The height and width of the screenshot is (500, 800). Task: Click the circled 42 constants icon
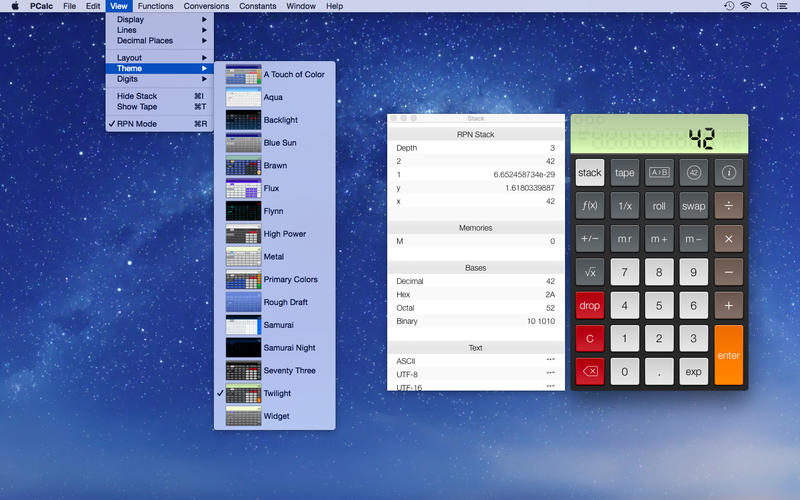[x=694, y=172]
